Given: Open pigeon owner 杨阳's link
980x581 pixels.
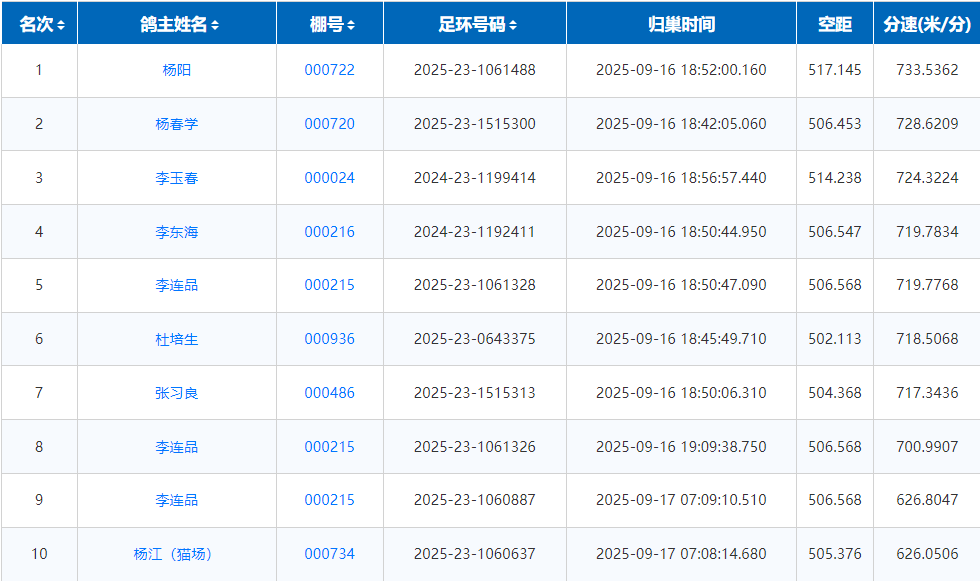Looking at the screenshot, I should [x=177, y=70].
